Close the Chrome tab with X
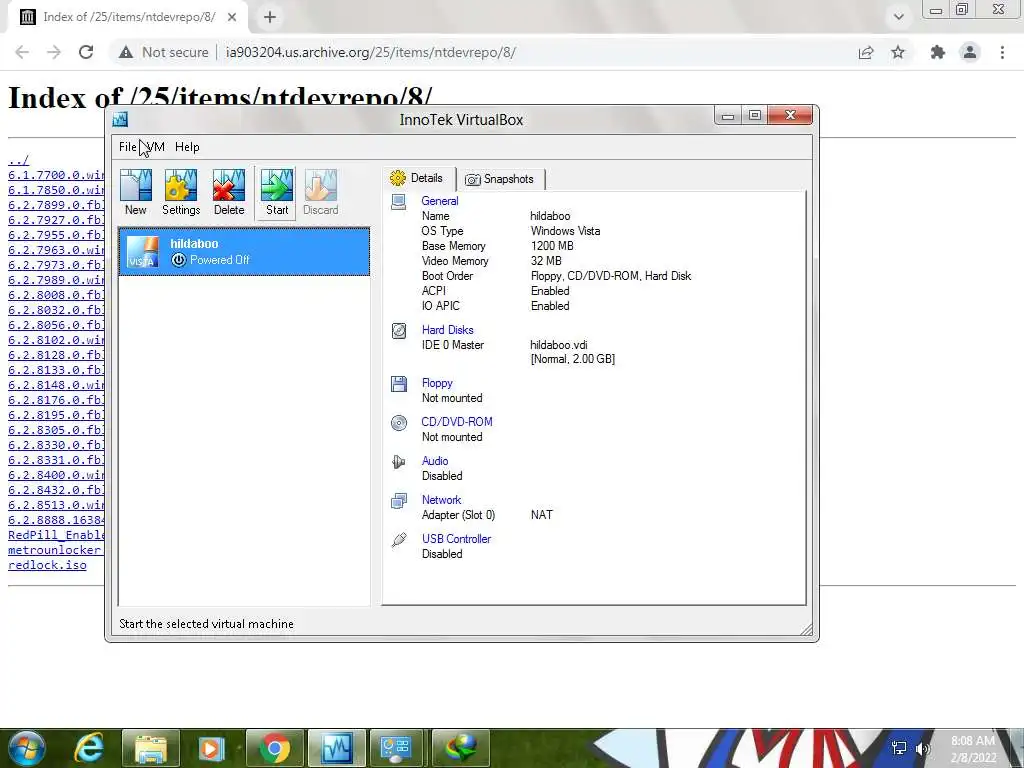Image resolution: width=1024 pixels, height=768 pixels. (232, 17)
